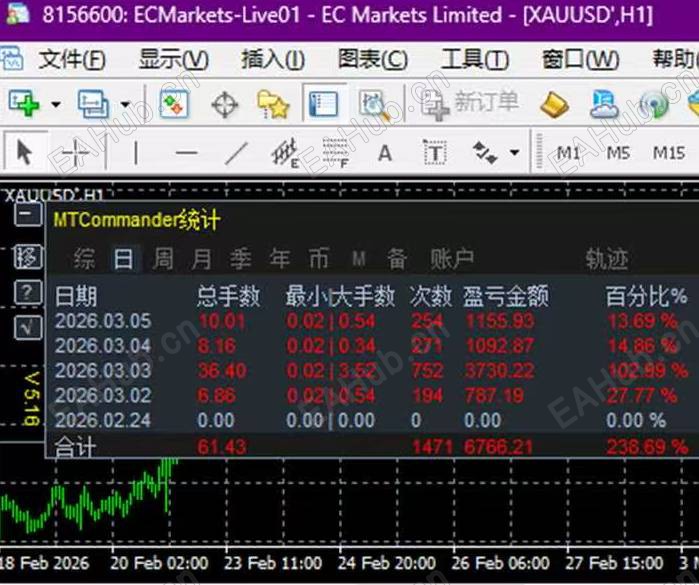Viewport: 699px width, 585px height.
Task: Select the 周 weekly tab
Action: pyautogui.click(x=163, y=259)
